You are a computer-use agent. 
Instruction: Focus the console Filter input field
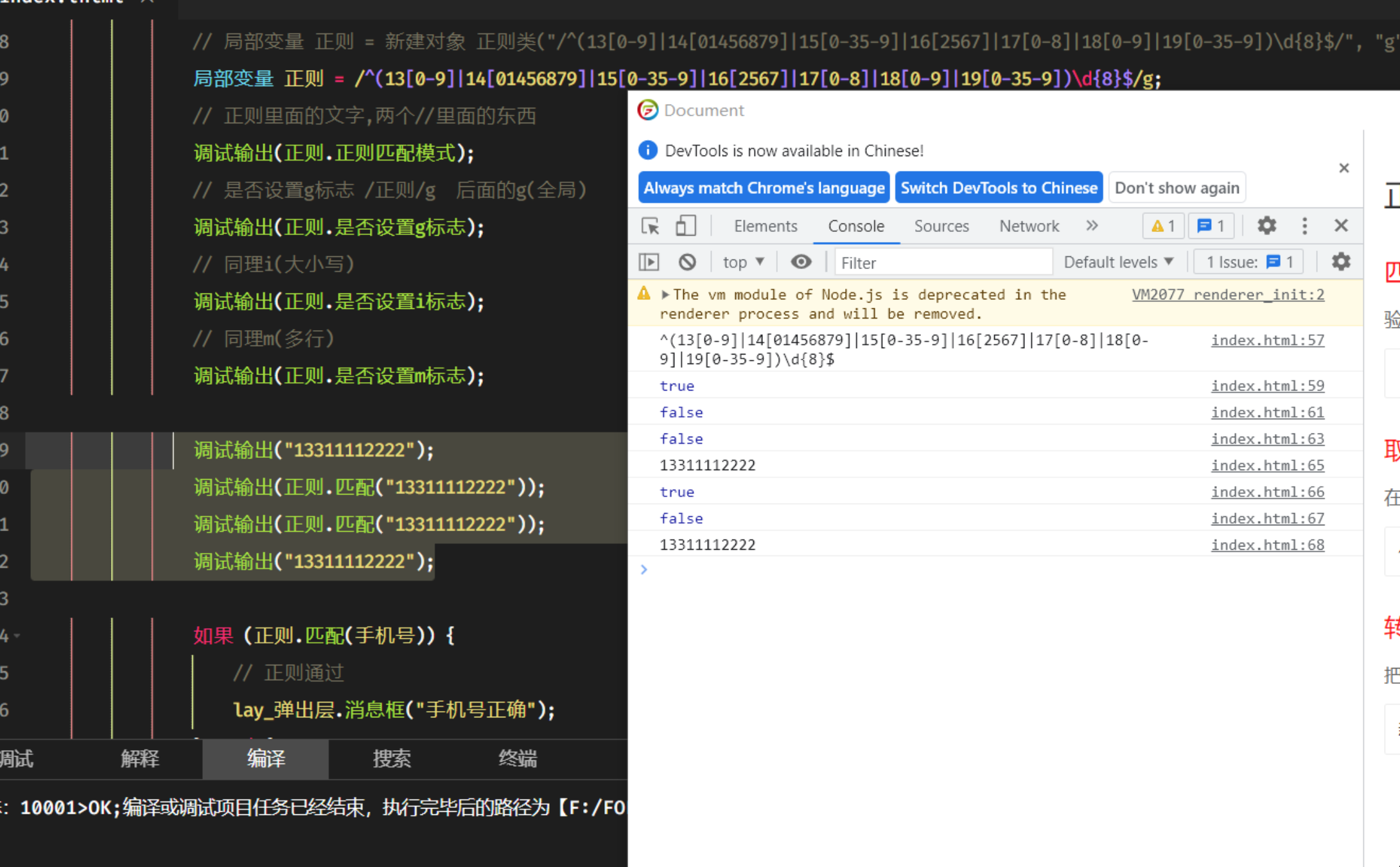point(943,262)
